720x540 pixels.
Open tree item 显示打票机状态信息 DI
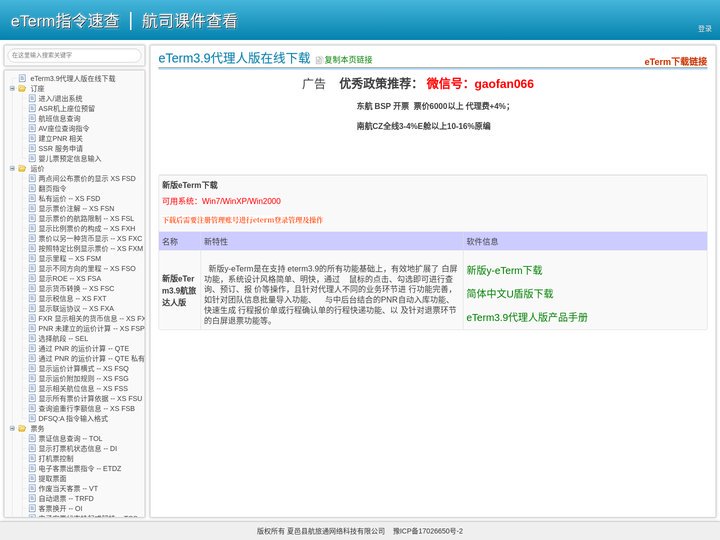coord(78,449)
